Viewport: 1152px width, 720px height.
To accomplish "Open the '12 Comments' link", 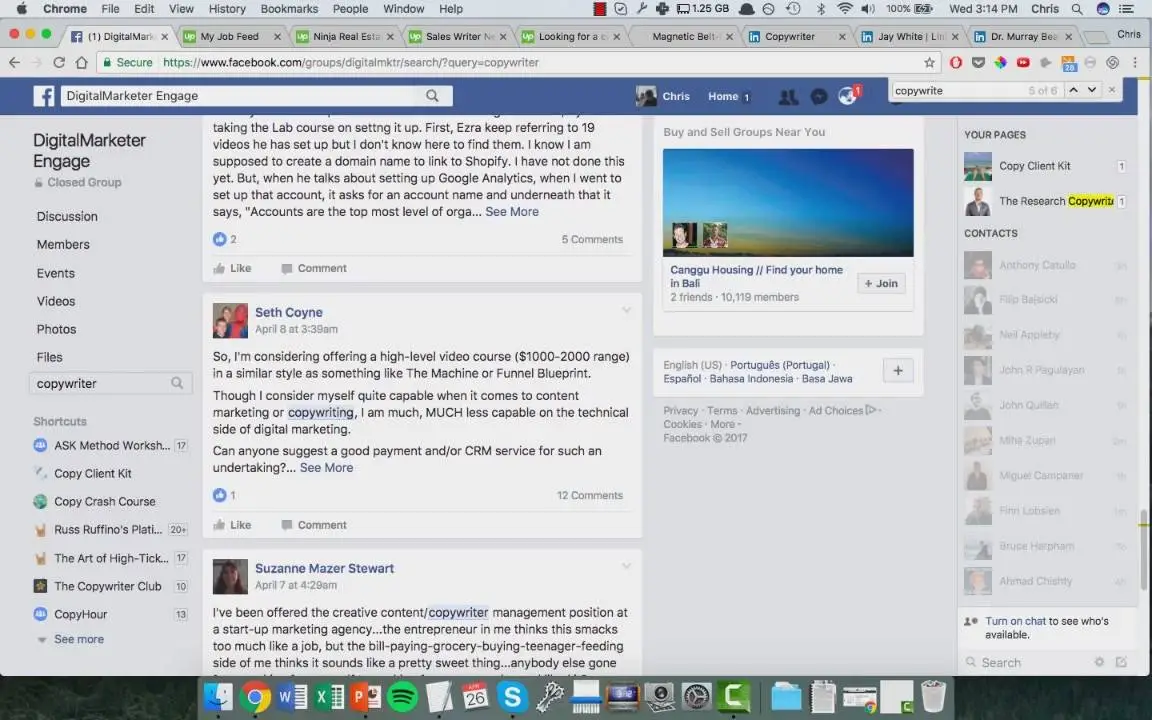I will [x=590, y=495].
